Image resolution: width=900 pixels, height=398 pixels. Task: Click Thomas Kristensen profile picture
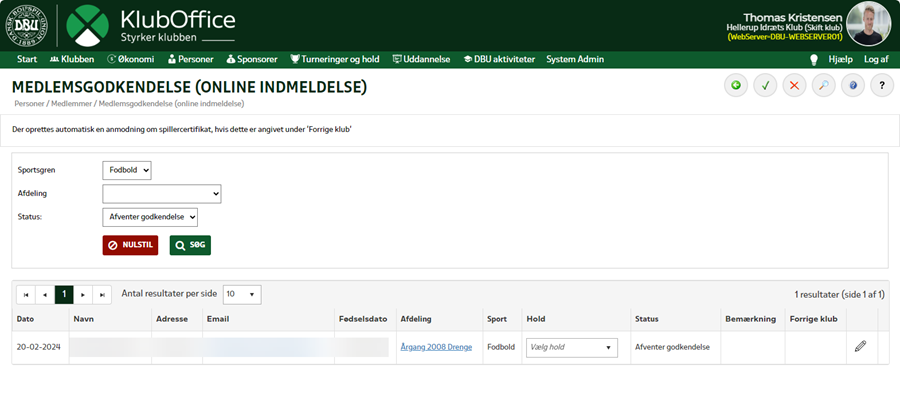tap(868, 24)
